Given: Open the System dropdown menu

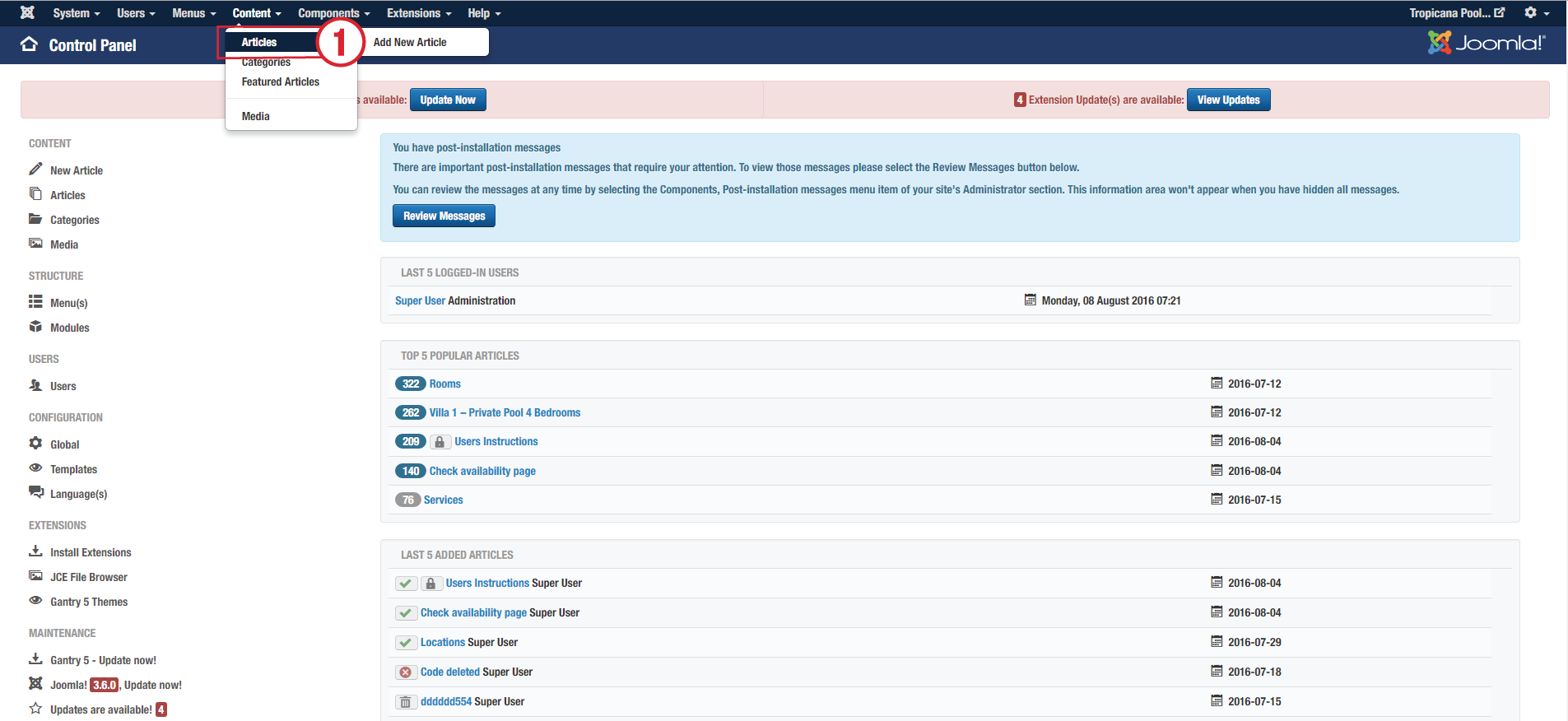Looking at the screenshot, I should coord(77,13).
